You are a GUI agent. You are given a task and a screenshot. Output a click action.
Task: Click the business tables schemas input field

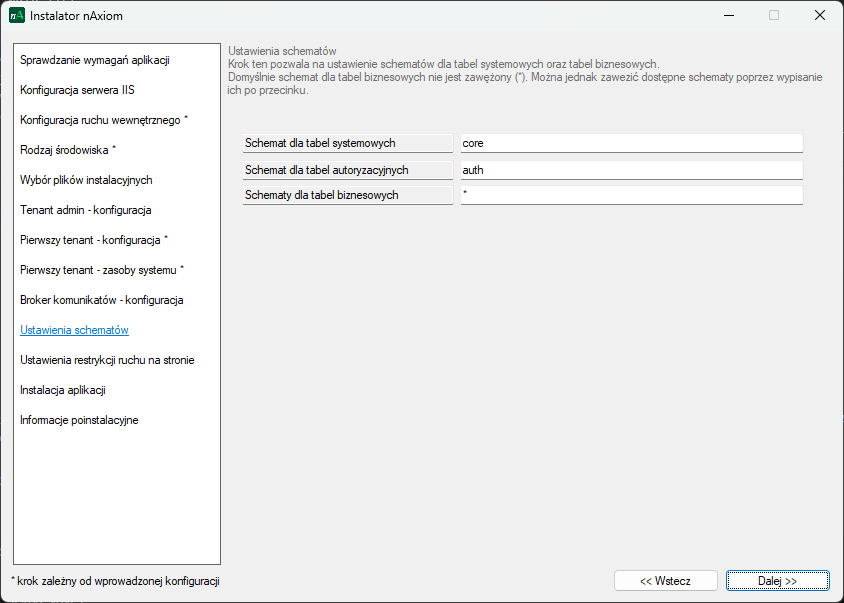pyautogui.click(x=631, y=195)
